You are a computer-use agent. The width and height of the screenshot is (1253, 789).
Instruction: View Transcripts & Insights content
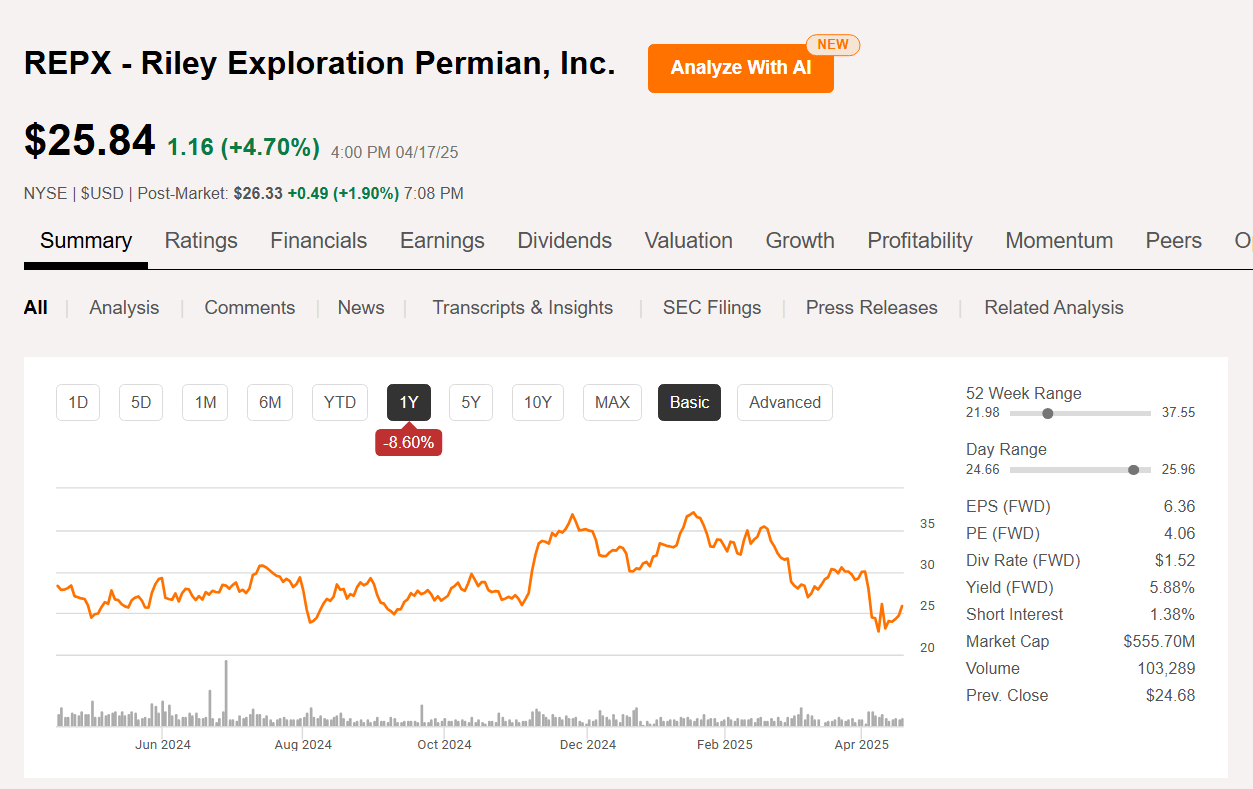click(x=522, y=307)
